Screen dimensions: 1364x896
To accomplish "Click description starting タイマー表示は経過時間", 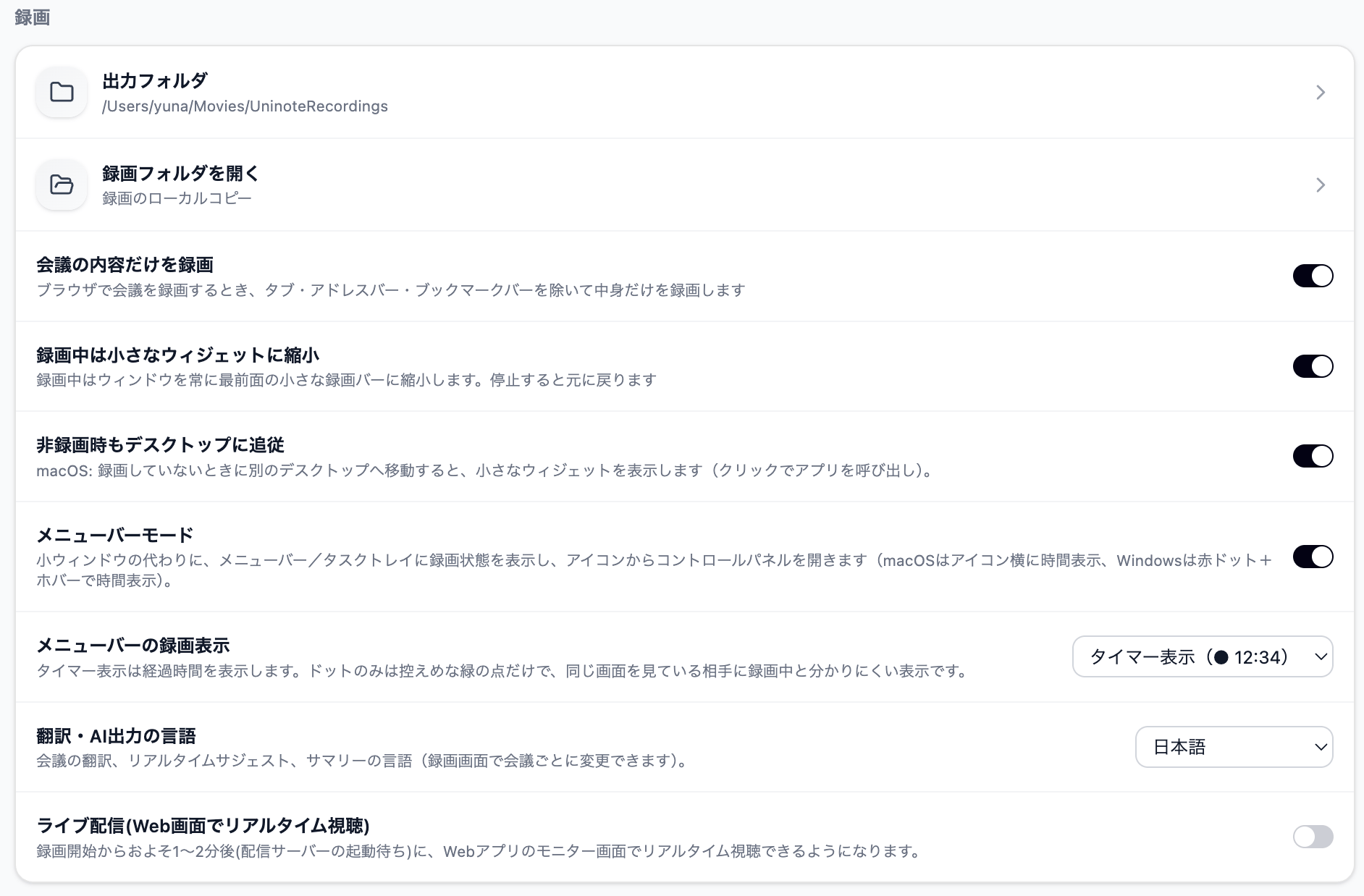I will 504,671.
